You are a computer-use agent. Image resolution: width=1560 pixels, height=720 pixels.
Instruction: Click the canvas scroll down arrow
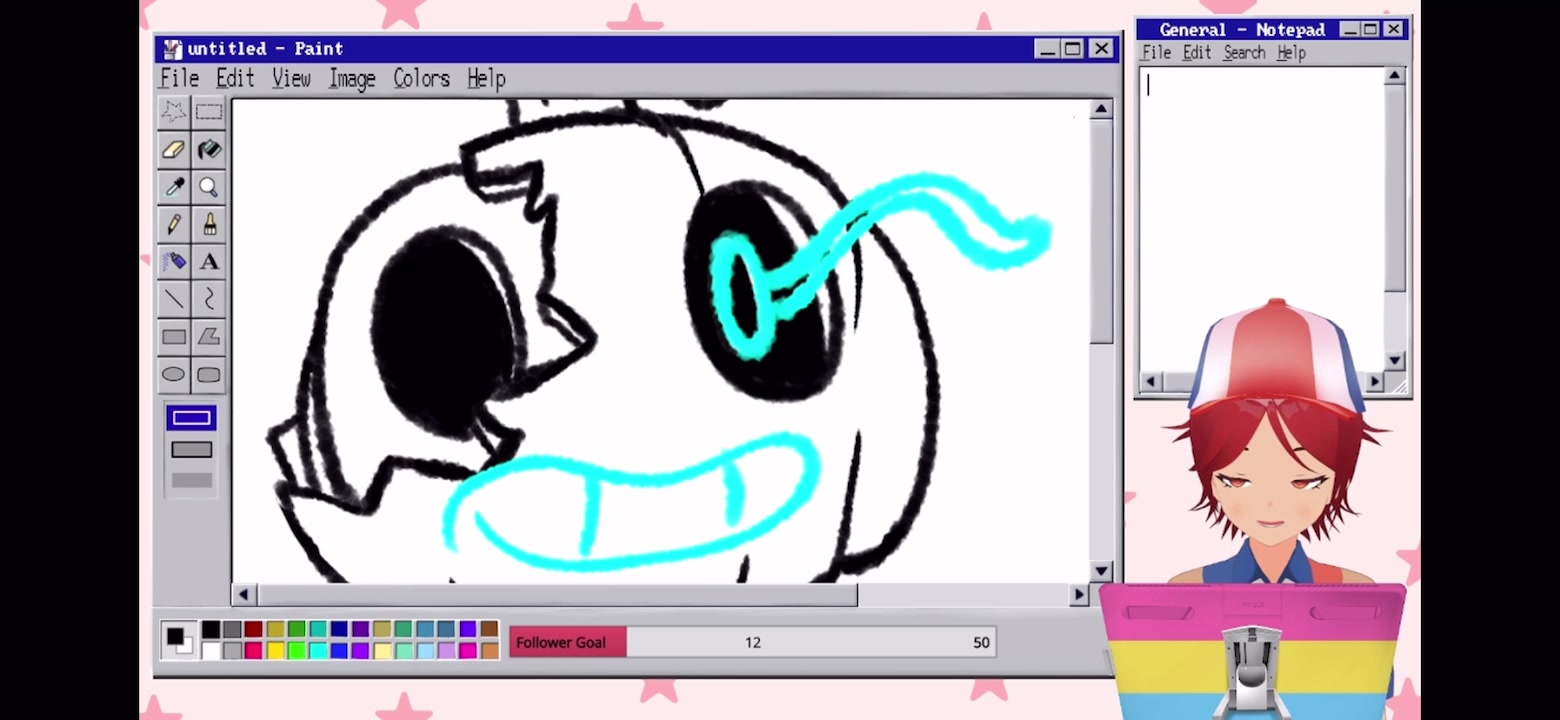[x=1101, y=571]
